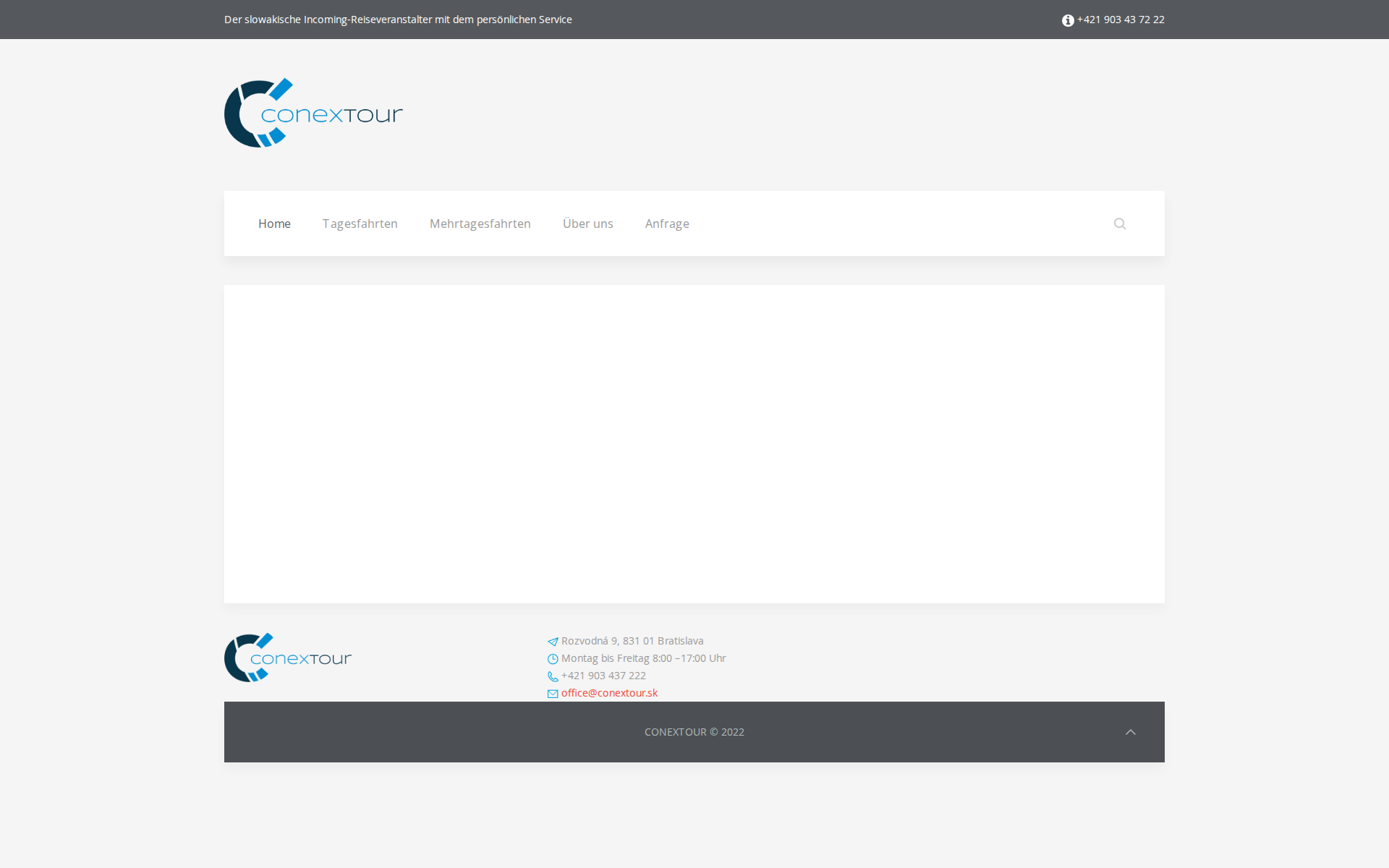Image resolution: width=1389 pixels, height=868 pixels.
Task: Click the info icon beside top phone number
Action: 1067,20
